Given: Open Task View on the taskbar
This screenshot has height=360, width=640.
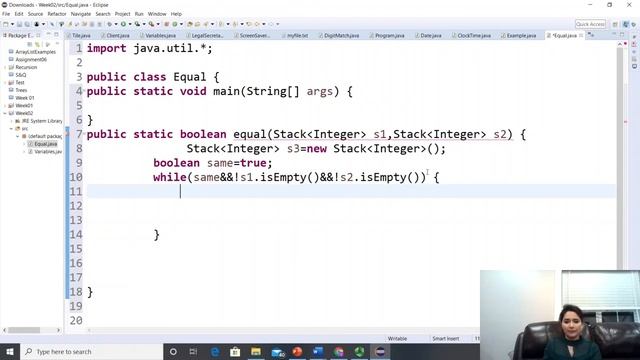Looking at the screenshot, I should pos(193,351).
